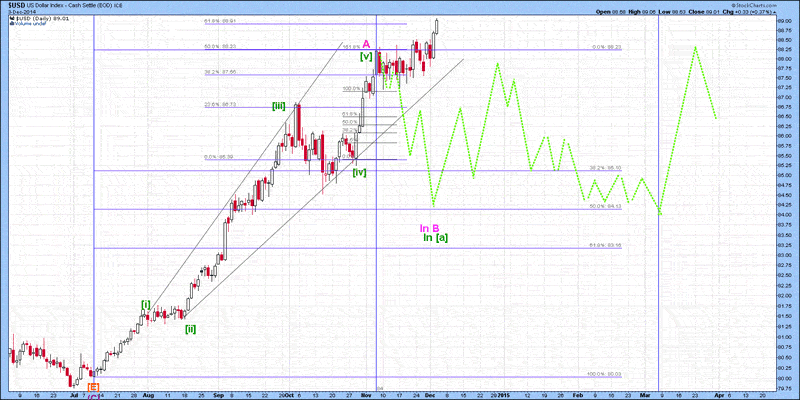
Task: Select the orange E label near July
Action: click(93, 386)
